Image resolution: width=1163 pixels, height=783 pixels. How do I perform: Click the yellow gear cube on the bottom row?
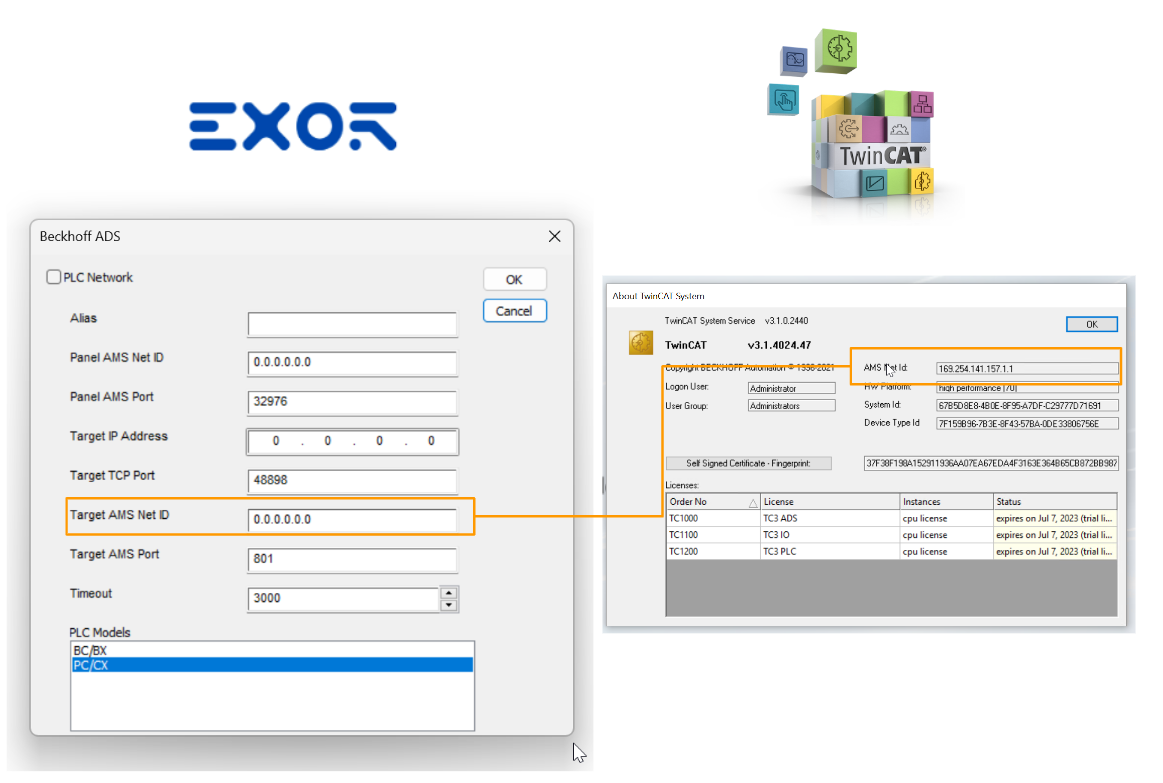[x=921, y=182]
